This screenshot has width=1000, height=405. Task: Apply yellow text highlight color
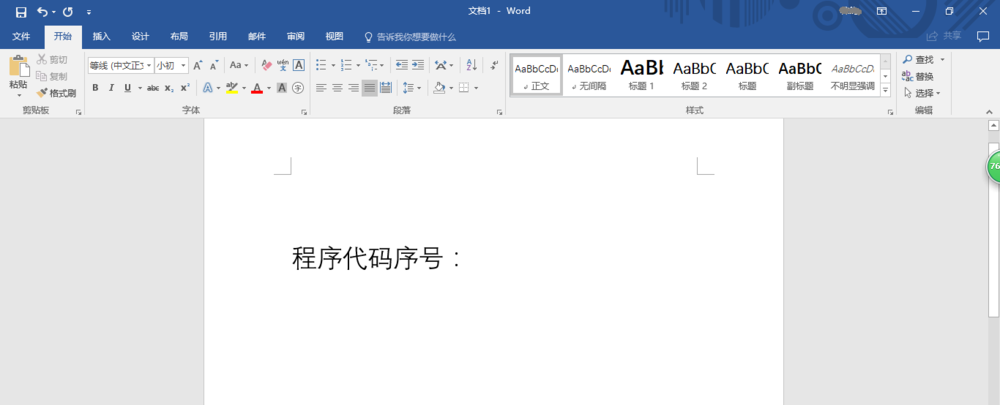[232, 88]
